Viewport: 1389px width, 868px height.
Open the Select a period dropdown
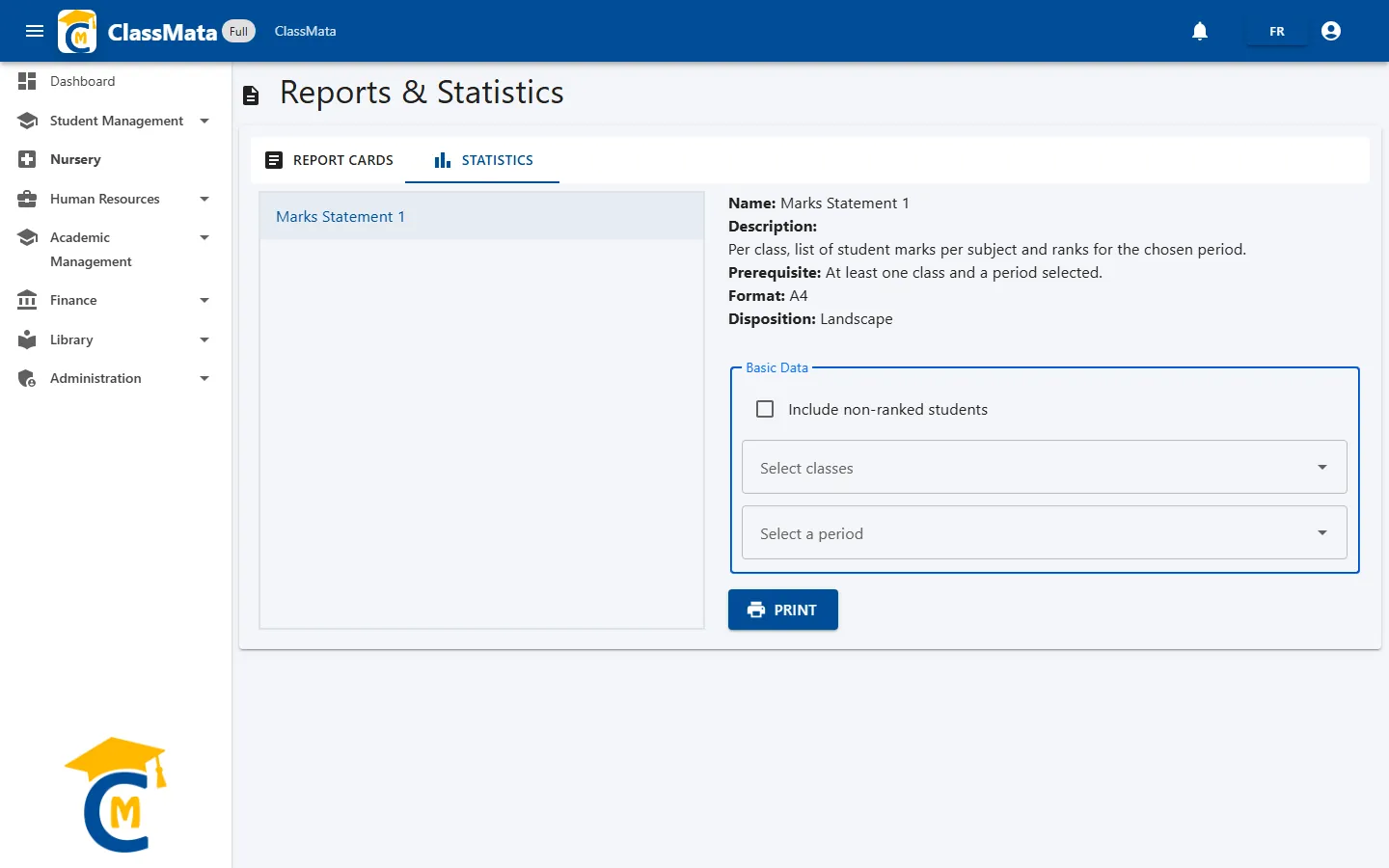click(1044, 532)
